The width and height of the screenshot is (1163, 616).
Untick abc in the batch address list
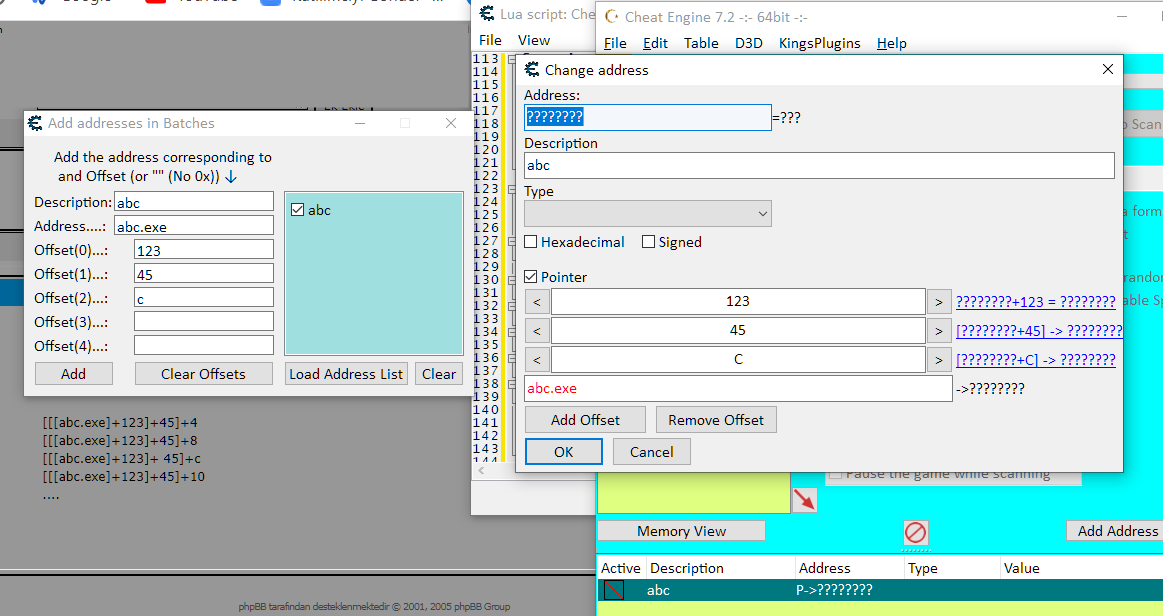(x=297, y=210)
